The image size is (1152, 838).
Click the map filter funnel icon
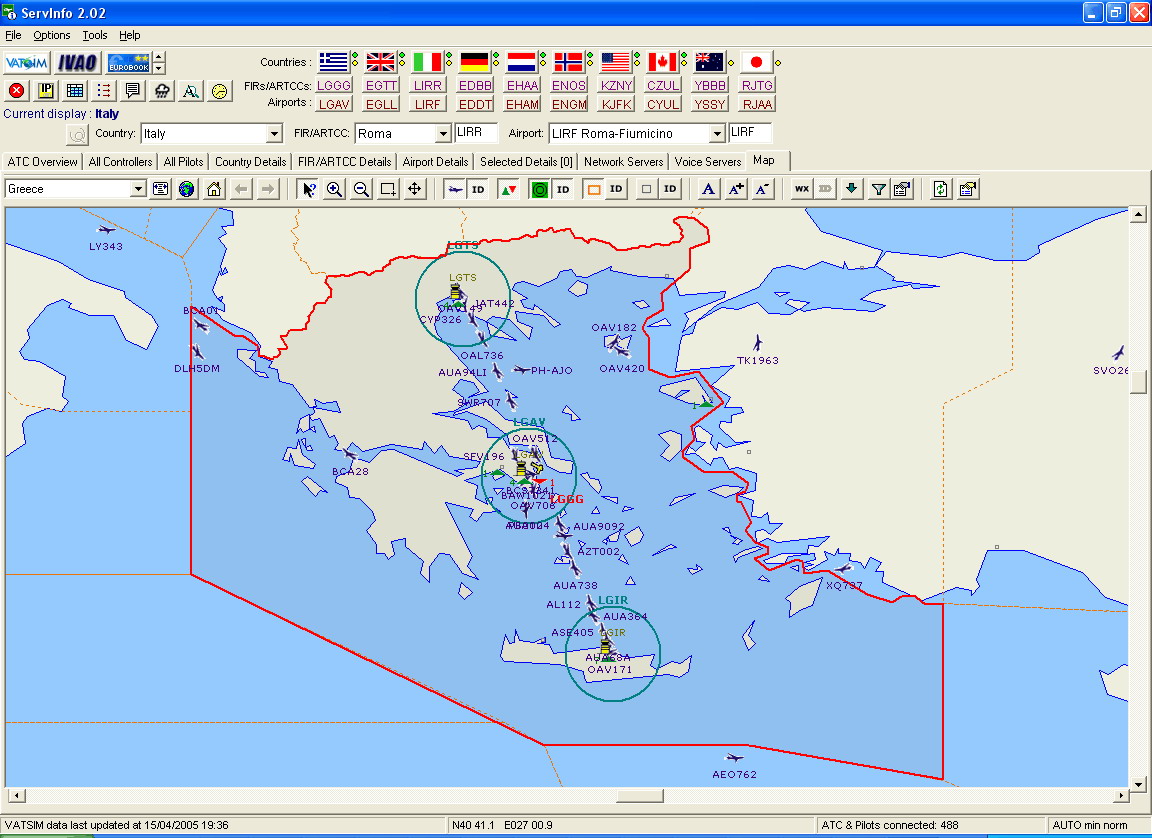pos(878,189)
